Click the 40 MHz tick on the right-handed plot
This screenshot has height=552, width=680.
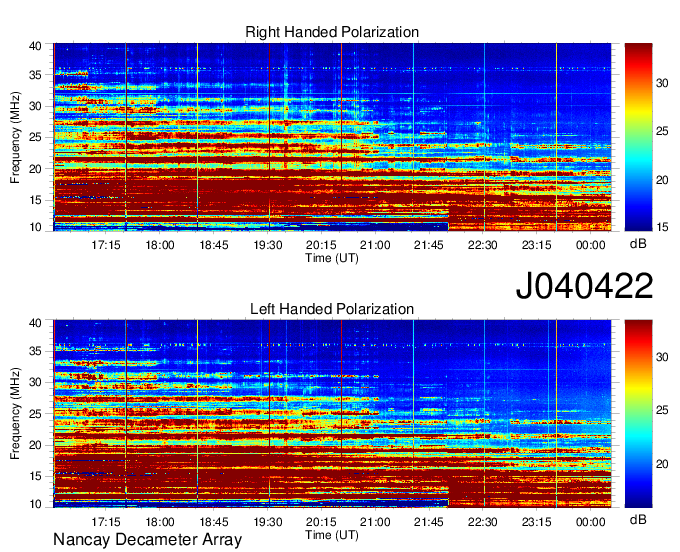pos(35,46)
